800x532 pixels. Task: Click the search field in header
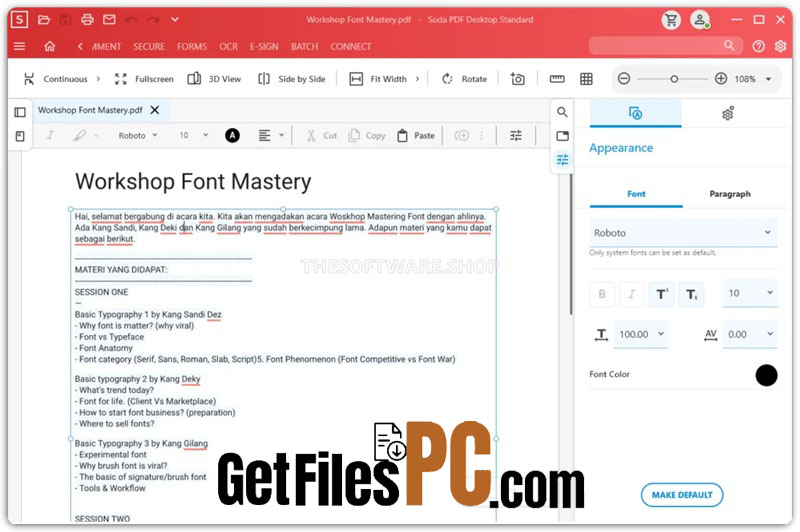(x=665, y=46)
